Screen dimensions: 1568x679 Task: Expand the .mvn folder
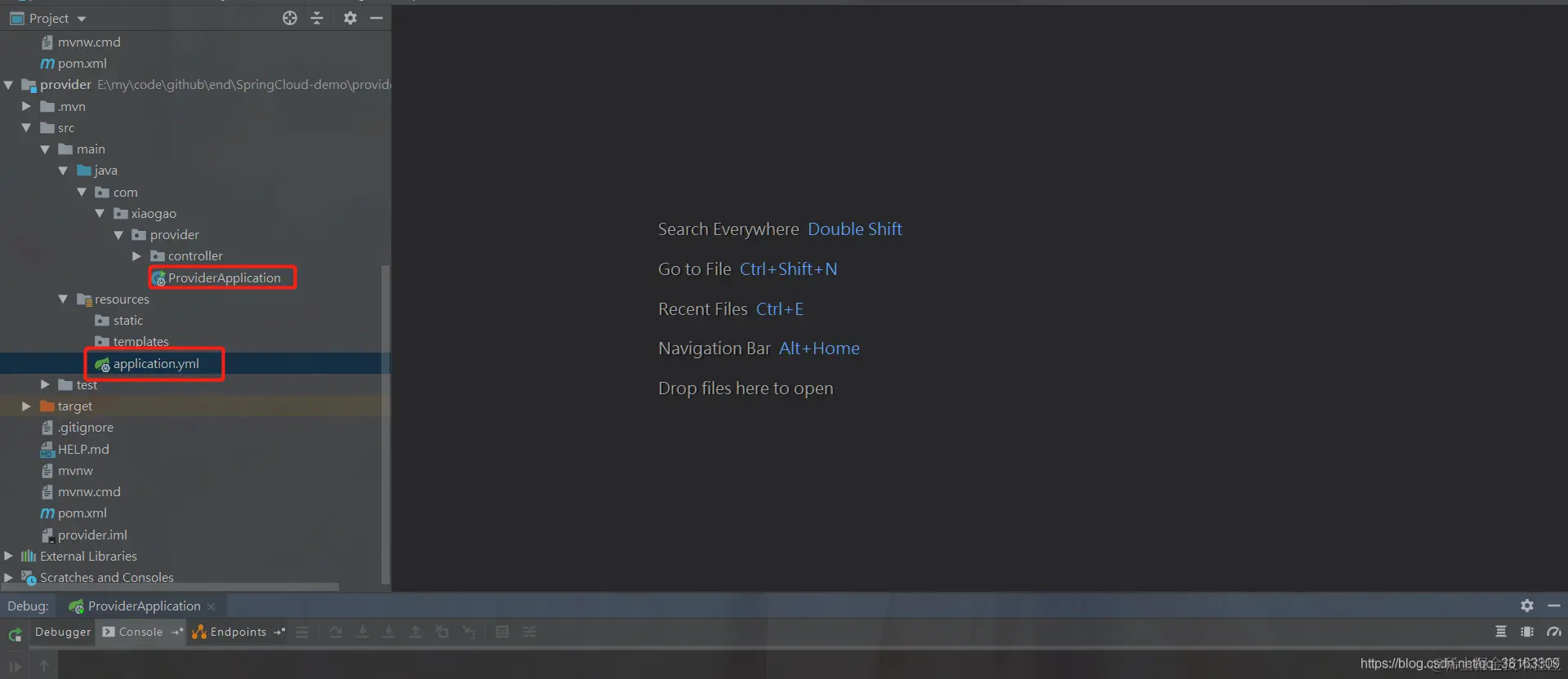point(26,106)
